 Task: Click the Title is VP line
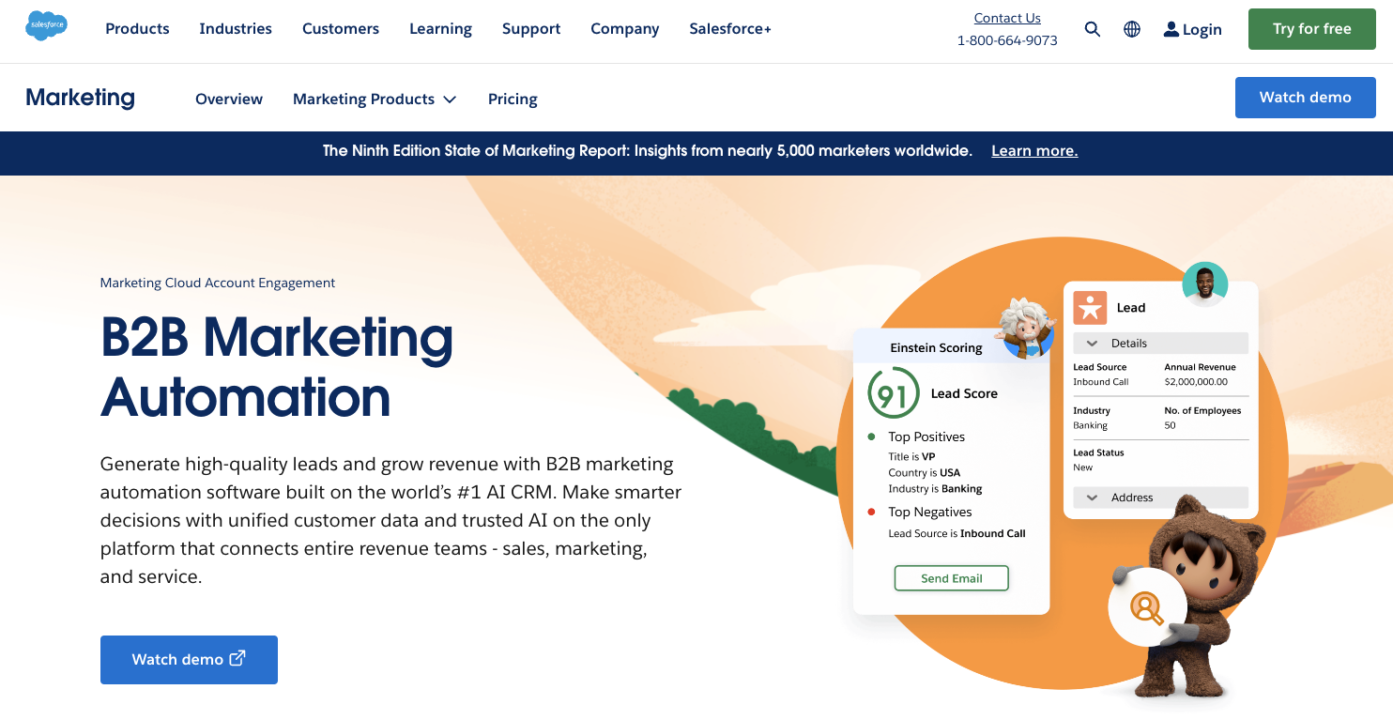[912, 457]
